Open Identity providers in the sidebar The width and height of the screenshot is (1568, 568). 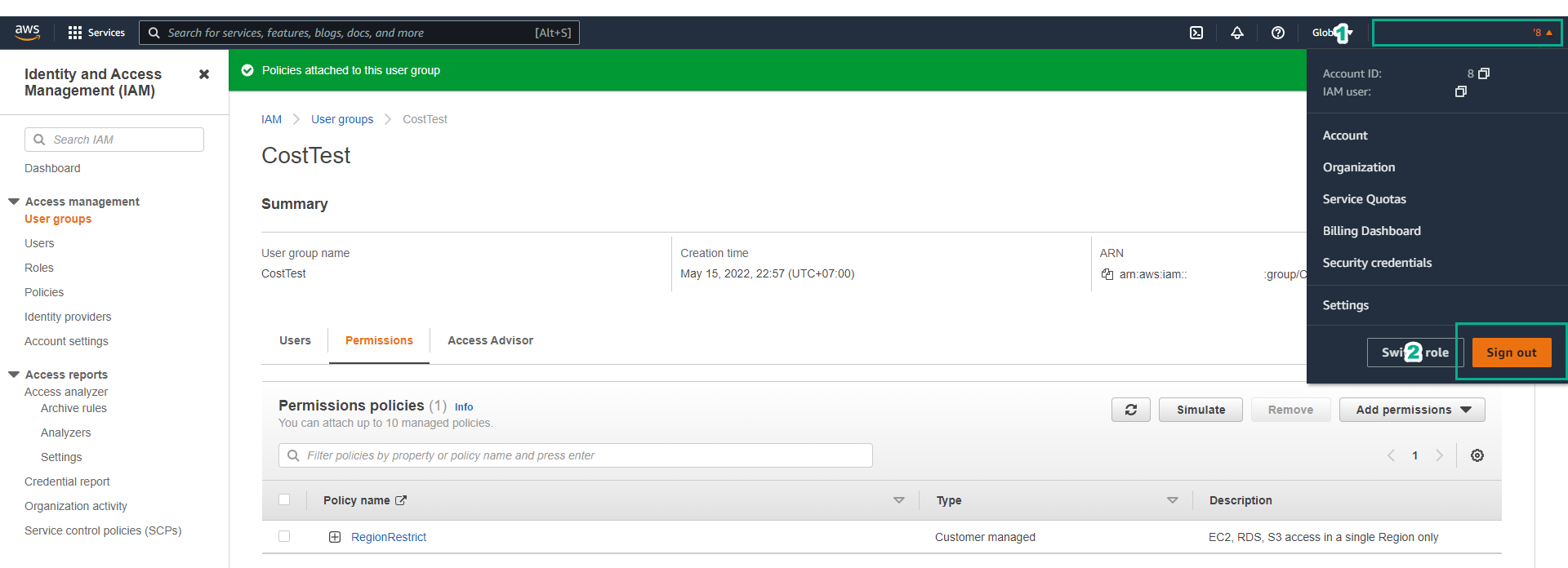(x=68, y=317)
